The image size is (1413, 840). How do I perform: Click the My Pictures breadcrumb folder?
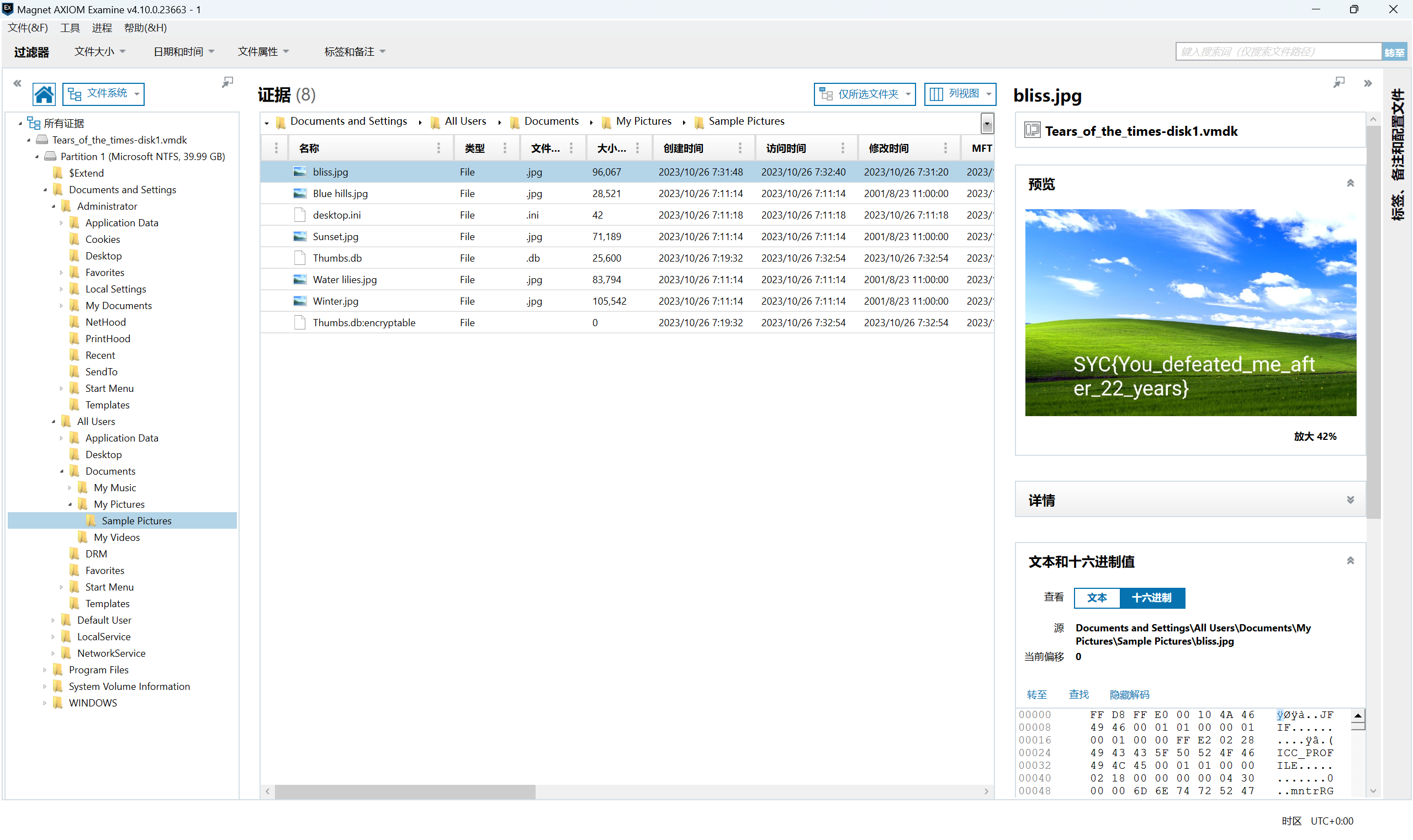[636, 121]
